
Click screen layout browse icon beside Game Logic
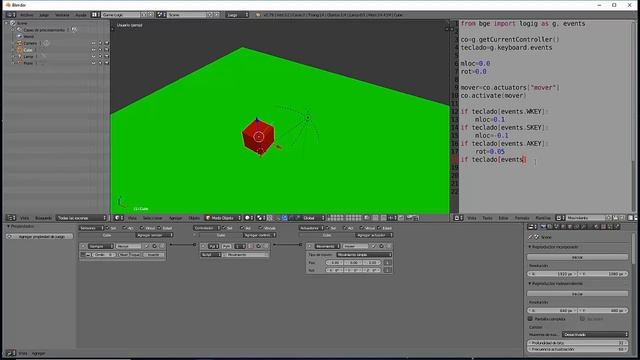96,15
